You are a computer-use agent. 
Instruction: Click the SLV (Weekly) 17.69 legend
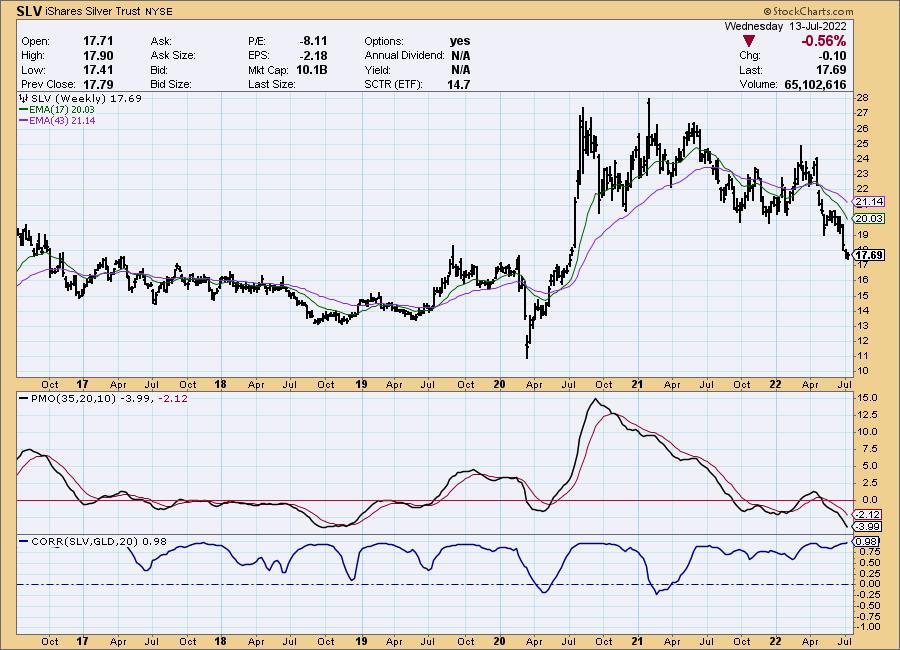(x=81, y=98)
